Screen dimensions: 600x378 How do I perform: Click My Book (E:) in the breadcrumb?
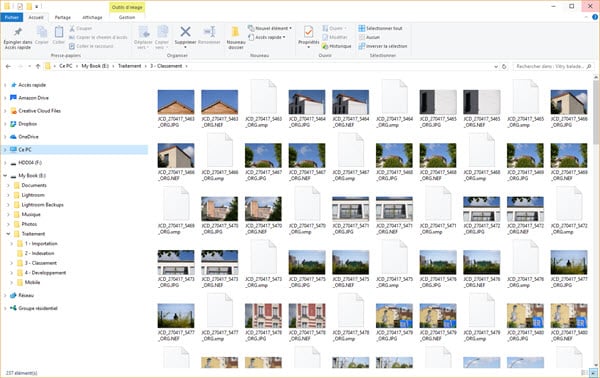[x=95, y=66]
